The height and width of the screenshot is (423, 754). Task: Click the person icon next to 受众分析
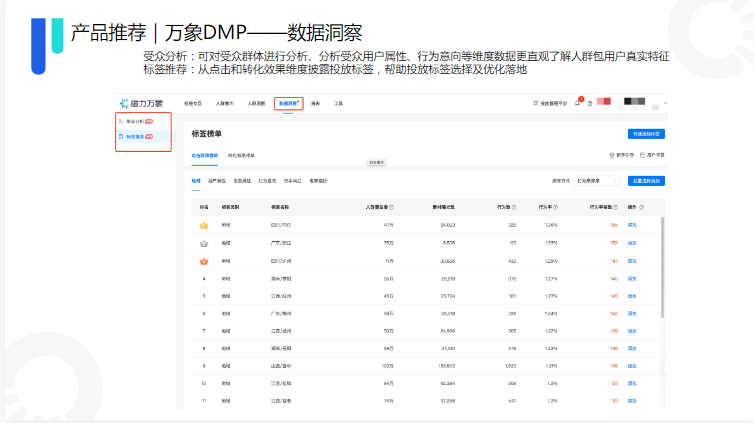click(x=121, y=122)
